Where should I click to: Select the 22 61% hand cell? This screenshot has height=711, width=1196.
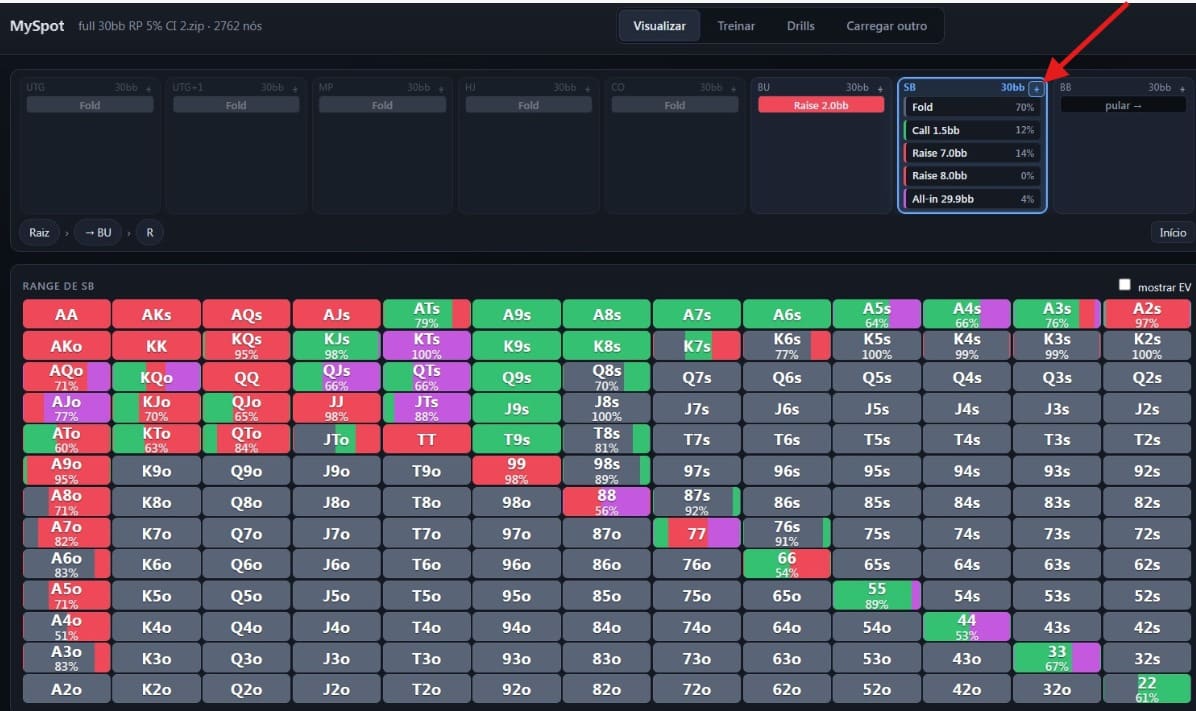tap(1146, 689)
